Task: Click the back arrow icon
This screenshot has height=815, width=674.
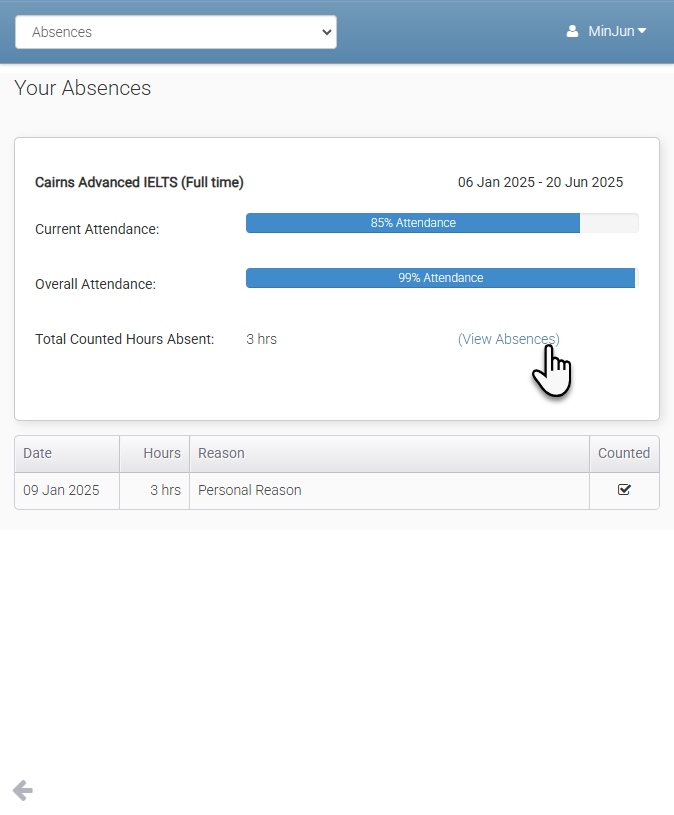Action: pos(23,791)
